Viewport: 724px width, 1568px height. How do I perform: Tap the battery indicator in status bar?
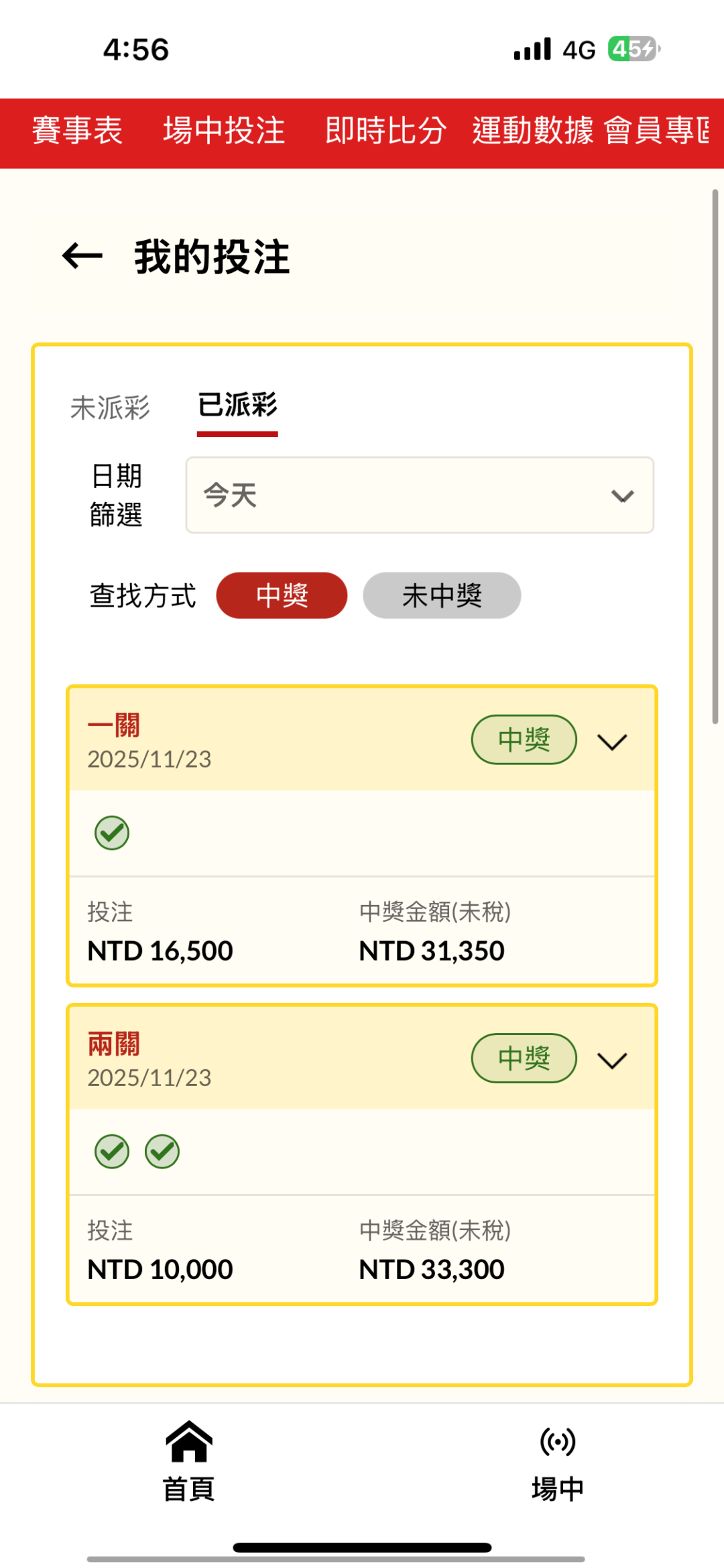tap(633, 49)
